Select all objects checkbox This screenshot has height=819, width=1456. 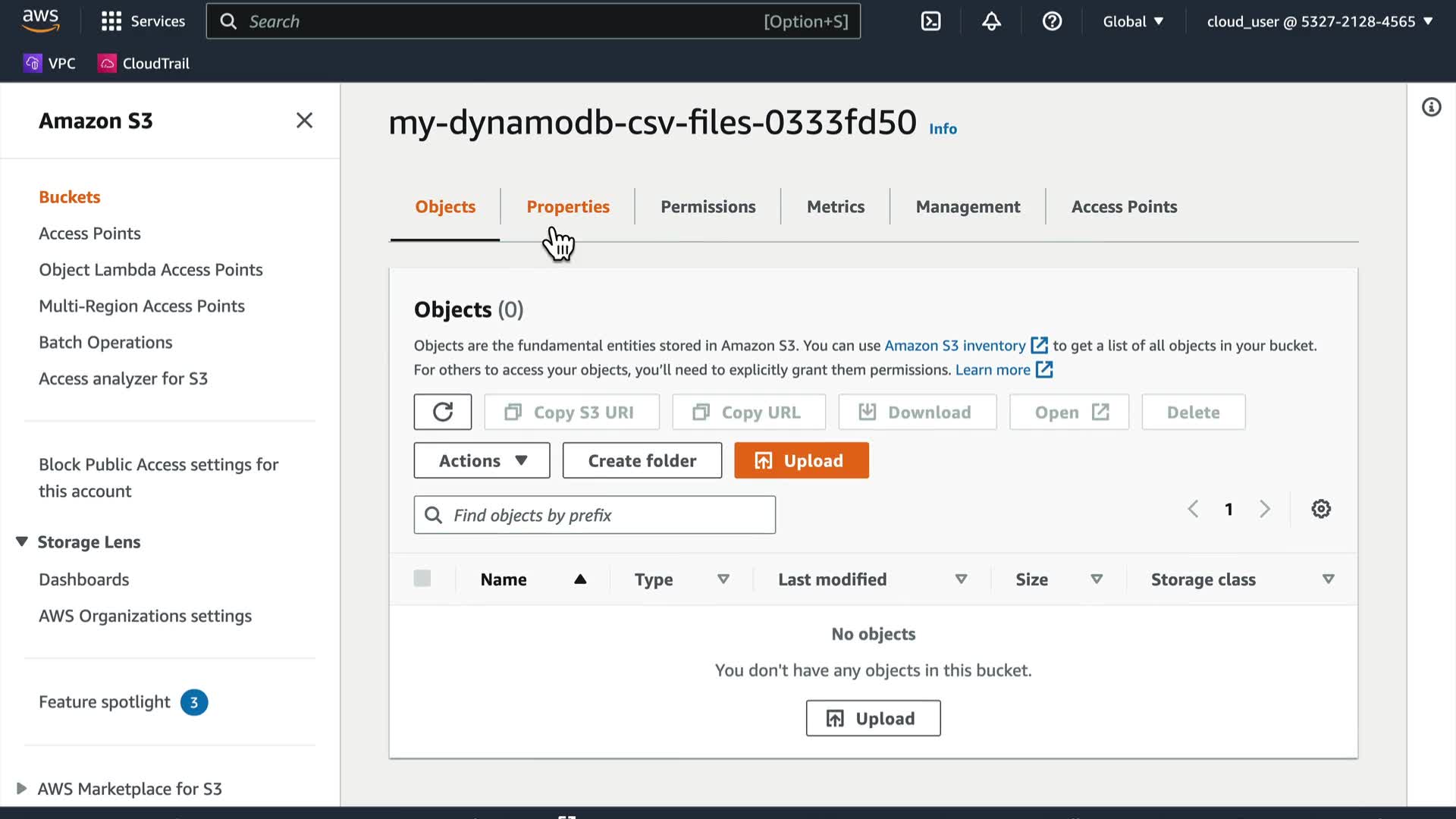pos(422,579)
